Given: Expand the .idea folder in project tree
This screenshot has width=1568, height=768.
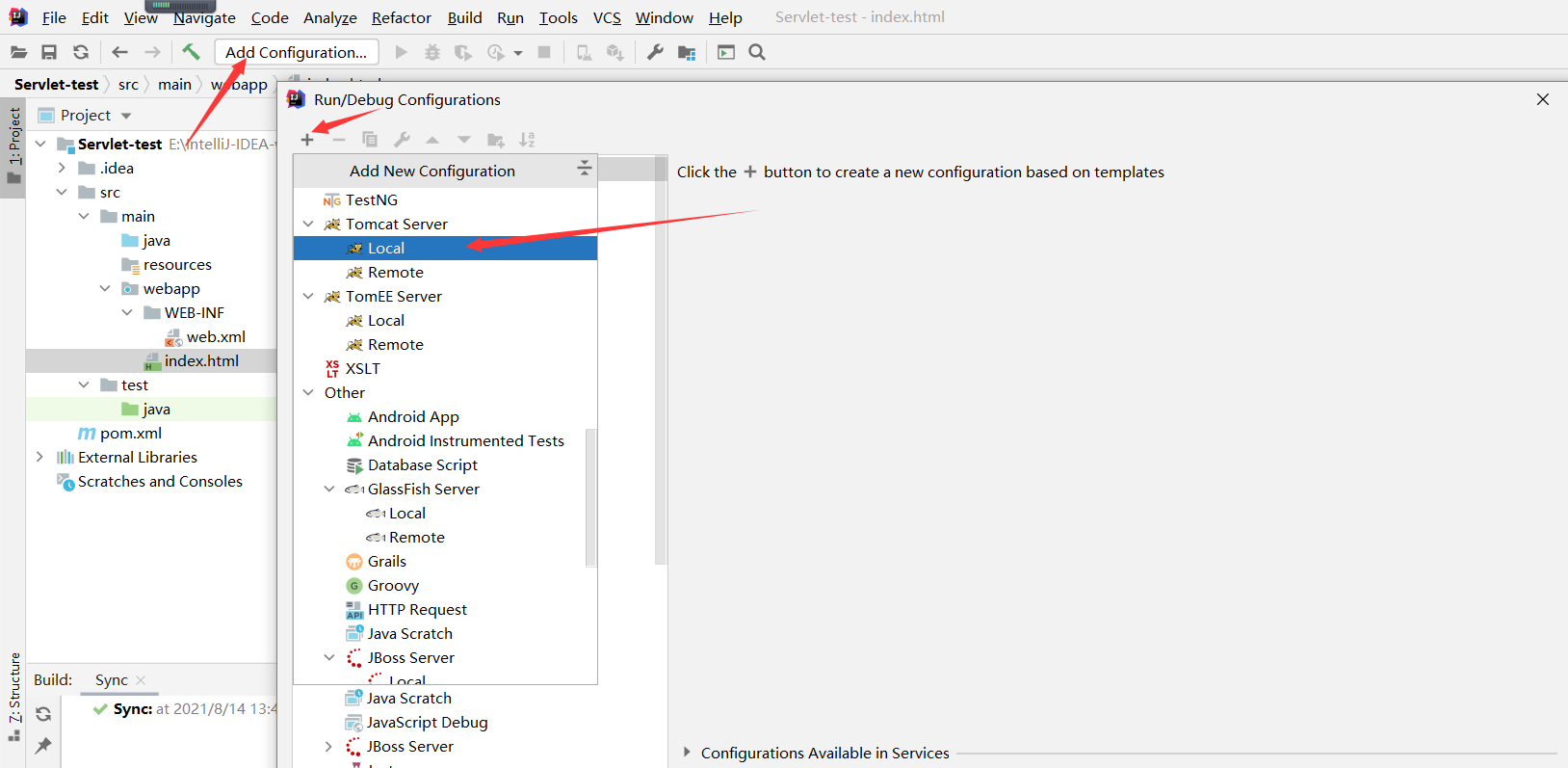Looking at the screenshot, I should click(62, 168).
